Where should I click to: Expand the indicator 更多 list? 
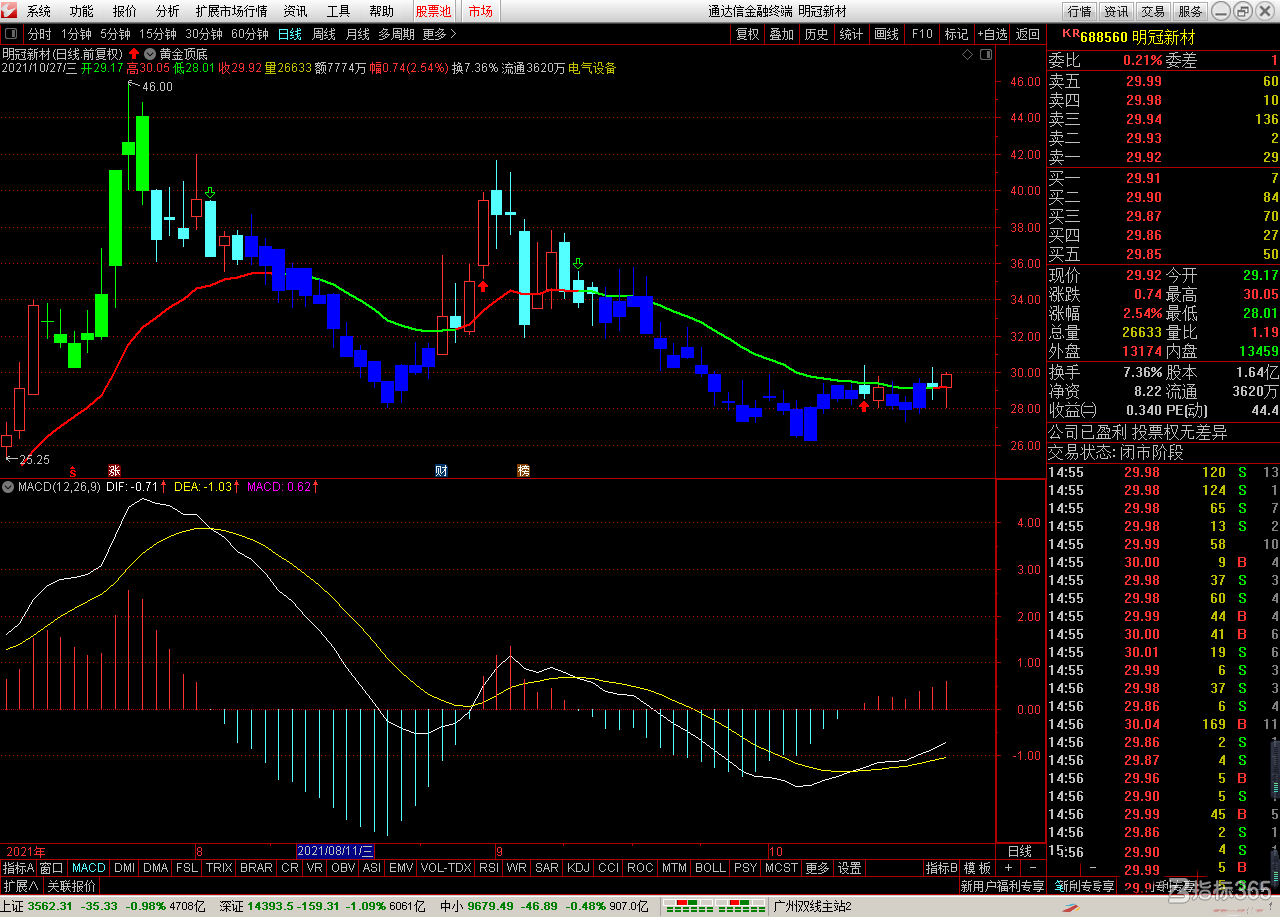817,868
